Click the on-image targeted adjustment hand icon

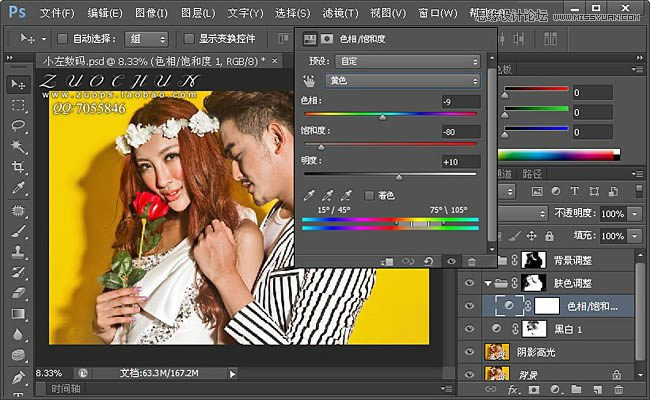(310, 80)
